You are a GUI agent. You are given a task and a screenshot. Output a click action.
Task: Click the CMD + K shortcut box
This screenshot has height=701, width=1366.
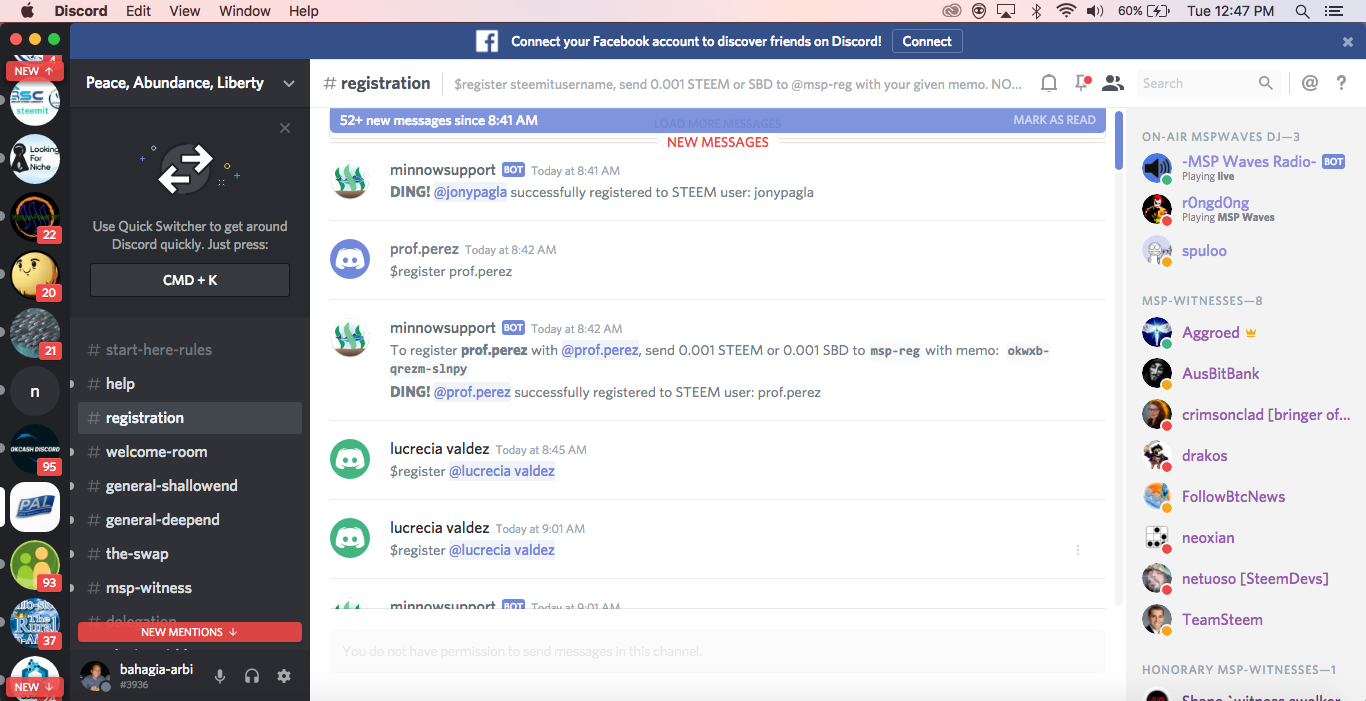coord(190,280)
